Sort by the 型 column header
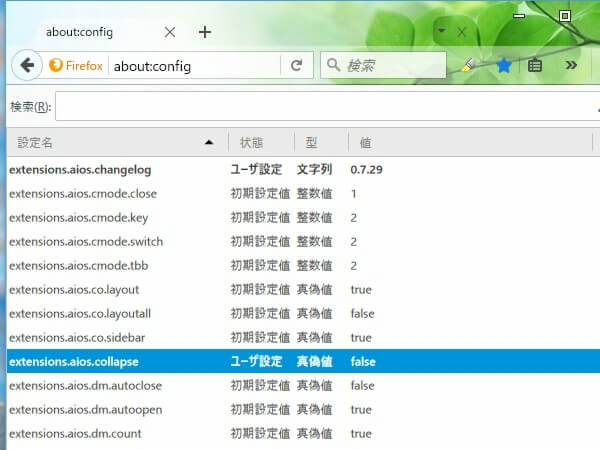The height and width of the screenshot is (450, 600). (x=321, y=143)
